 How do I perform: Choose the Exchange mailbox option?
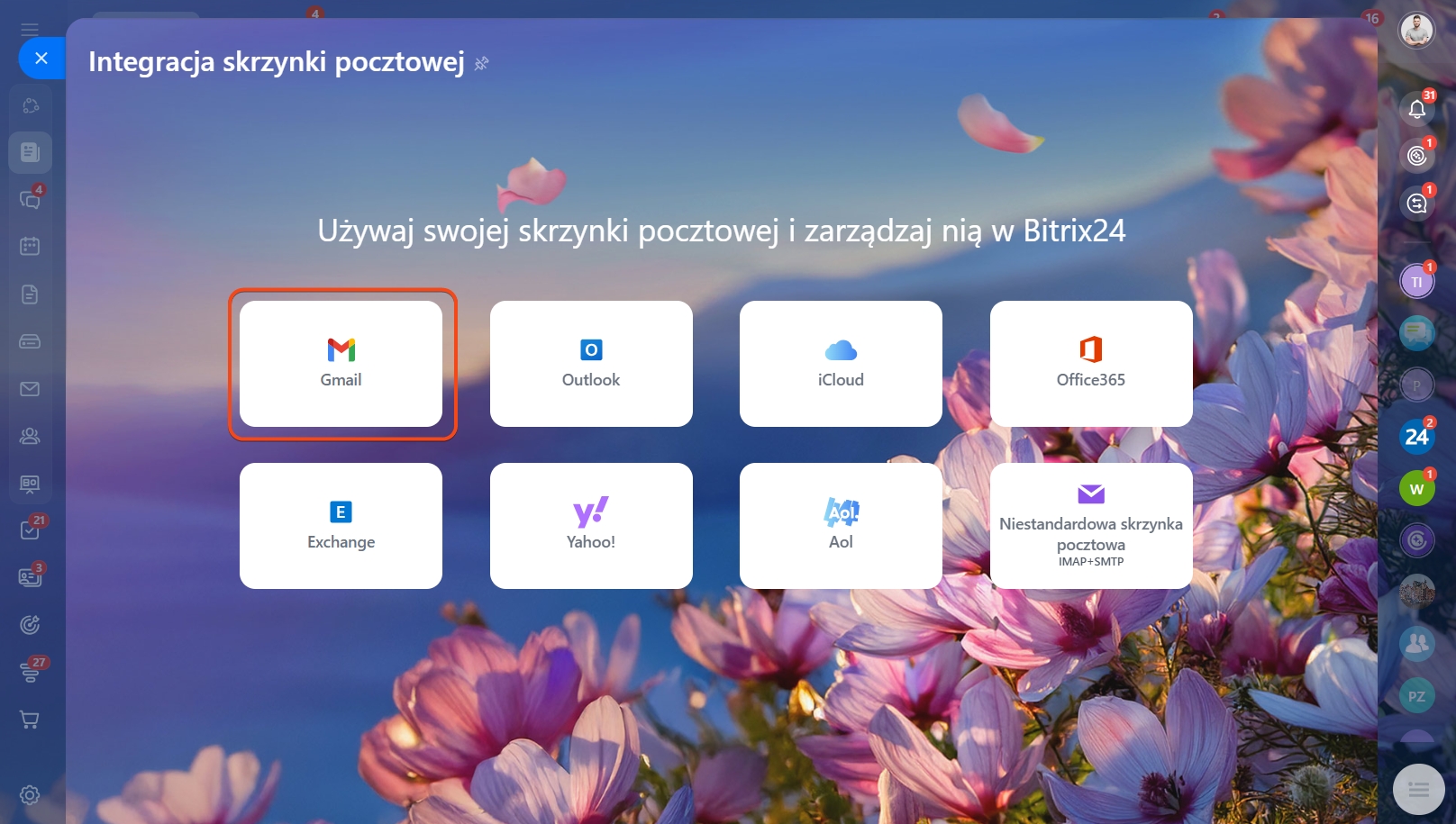coord(341,526)
